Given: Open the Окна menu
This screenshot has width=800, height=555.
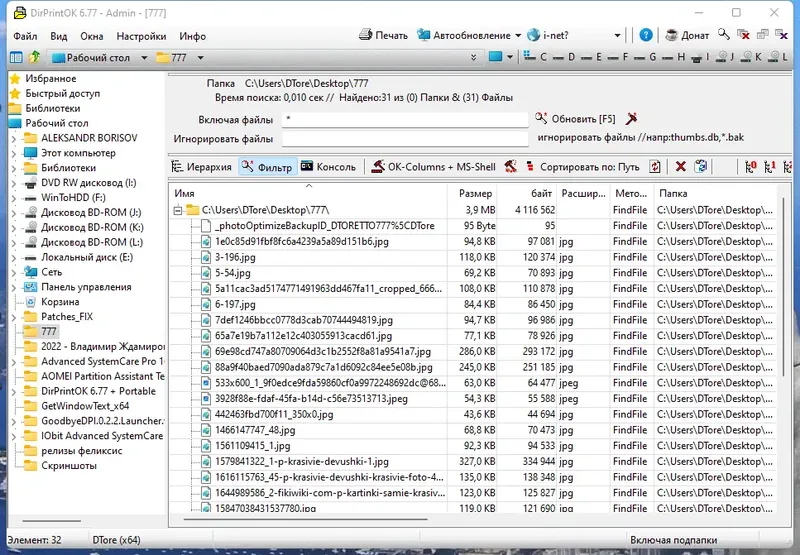Looking at the screenshot, I should 92,36.
